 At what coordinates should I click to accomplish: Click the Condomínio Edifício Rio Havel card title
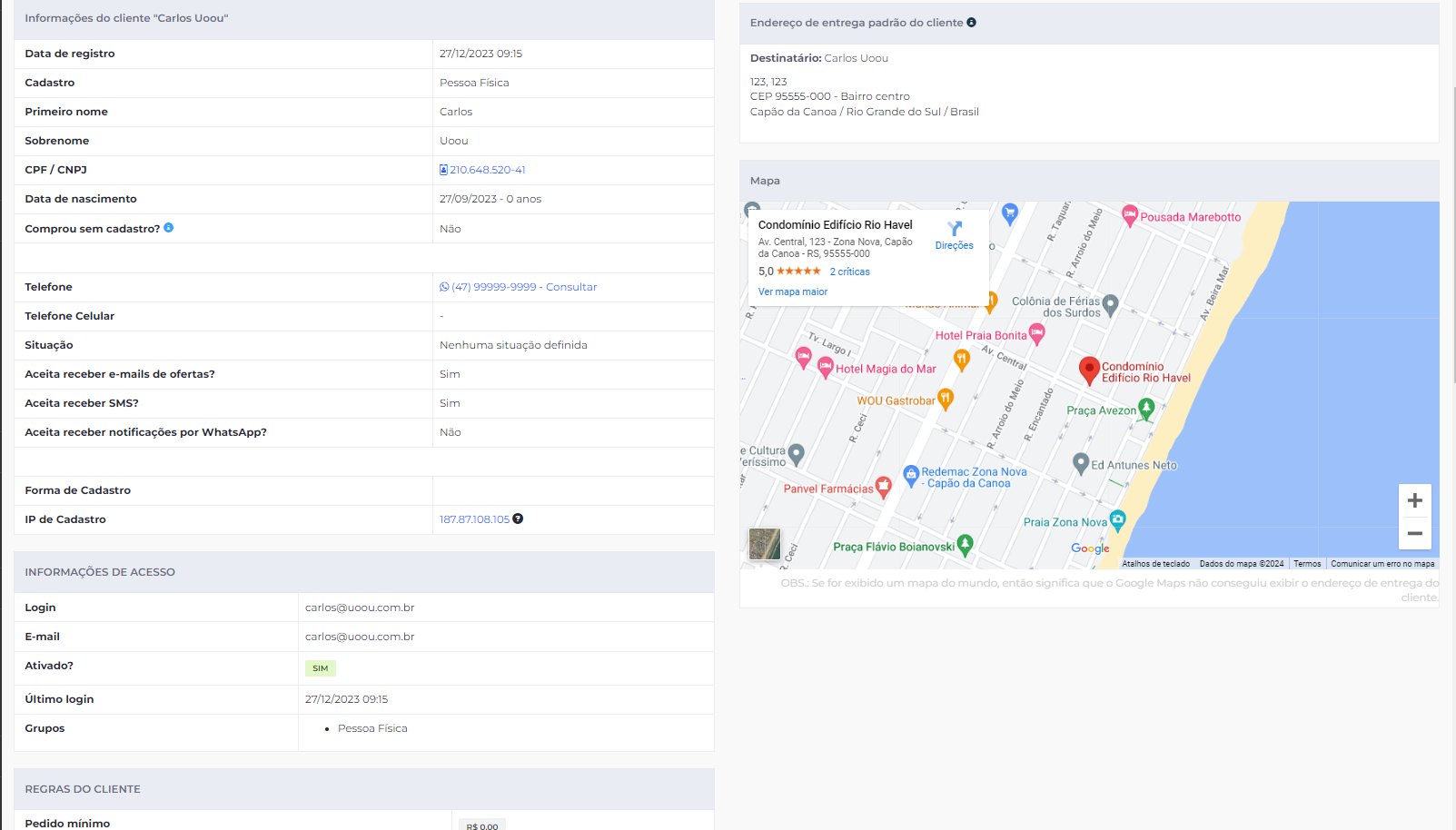tap(836, 225)
